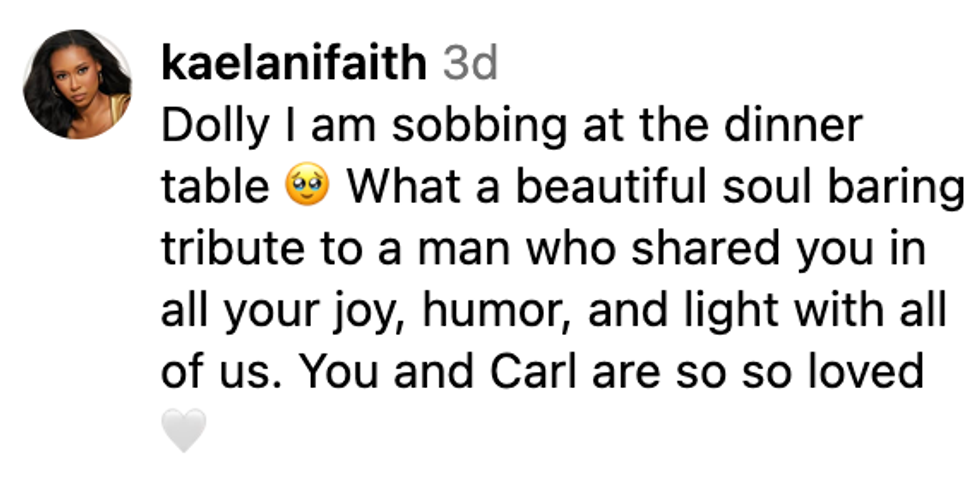Click the word "table" before the emoji
Viewport: 980px width, 483px height.
215,188
